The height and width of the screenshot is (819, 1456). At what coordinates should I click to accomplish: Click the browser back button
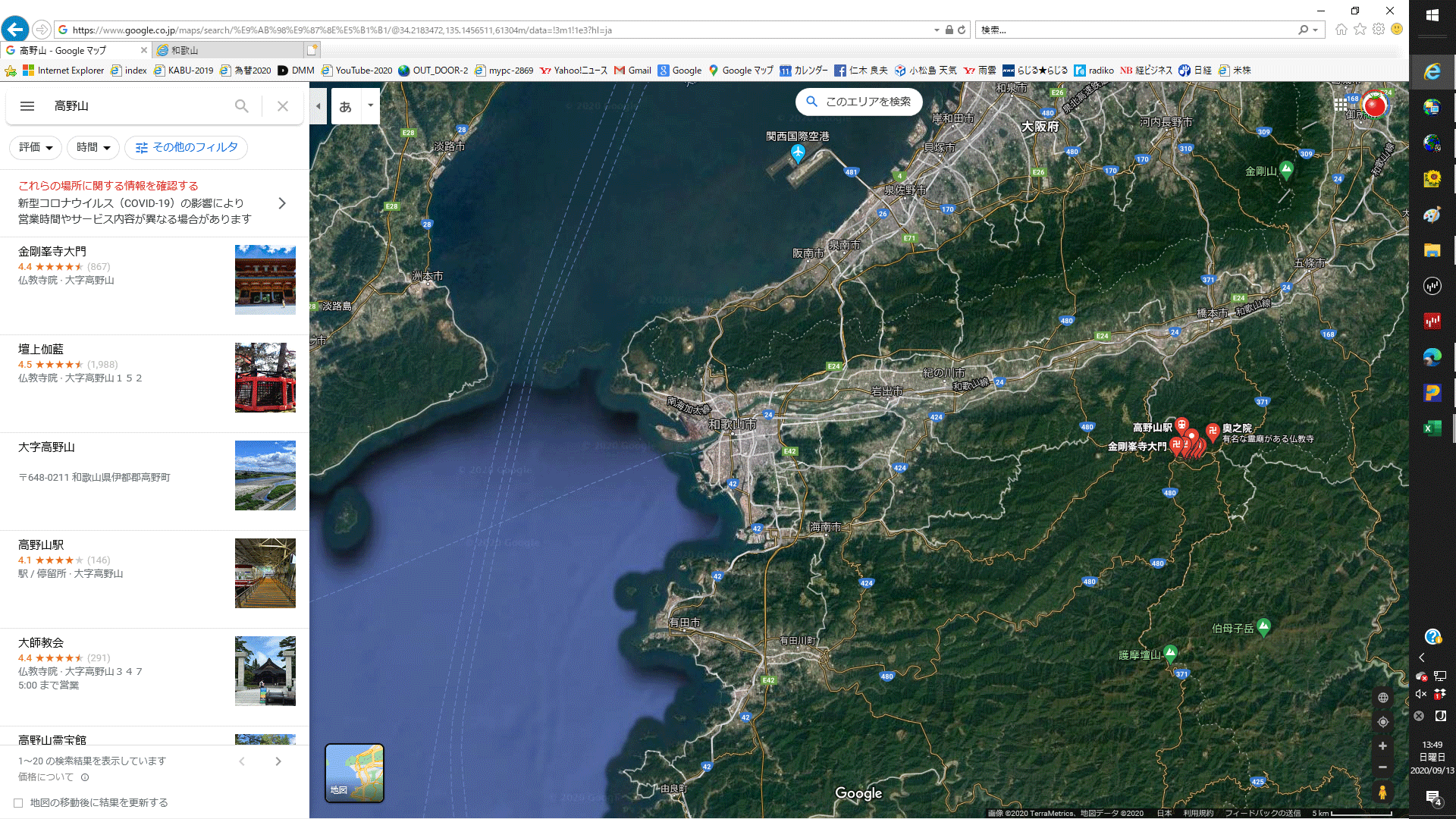point(14,30)
